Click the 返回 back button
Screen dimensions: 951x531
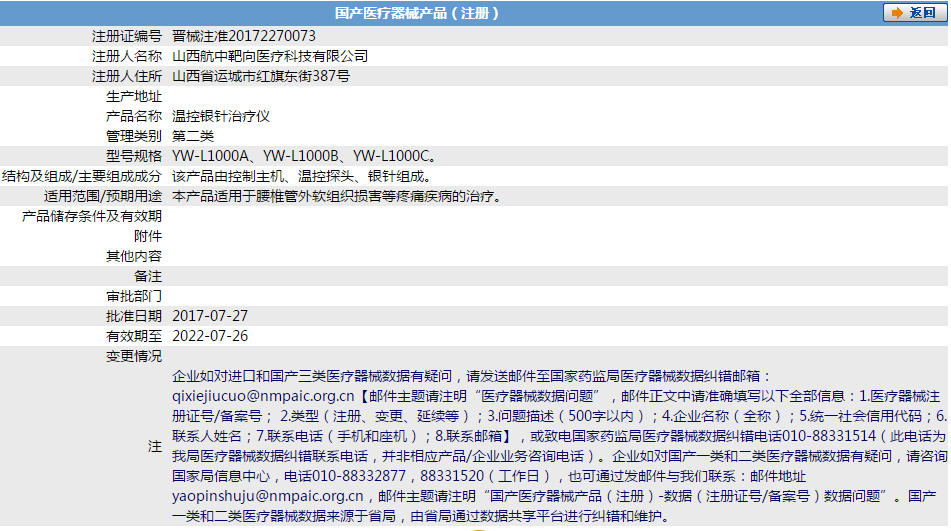pos(913,13)
